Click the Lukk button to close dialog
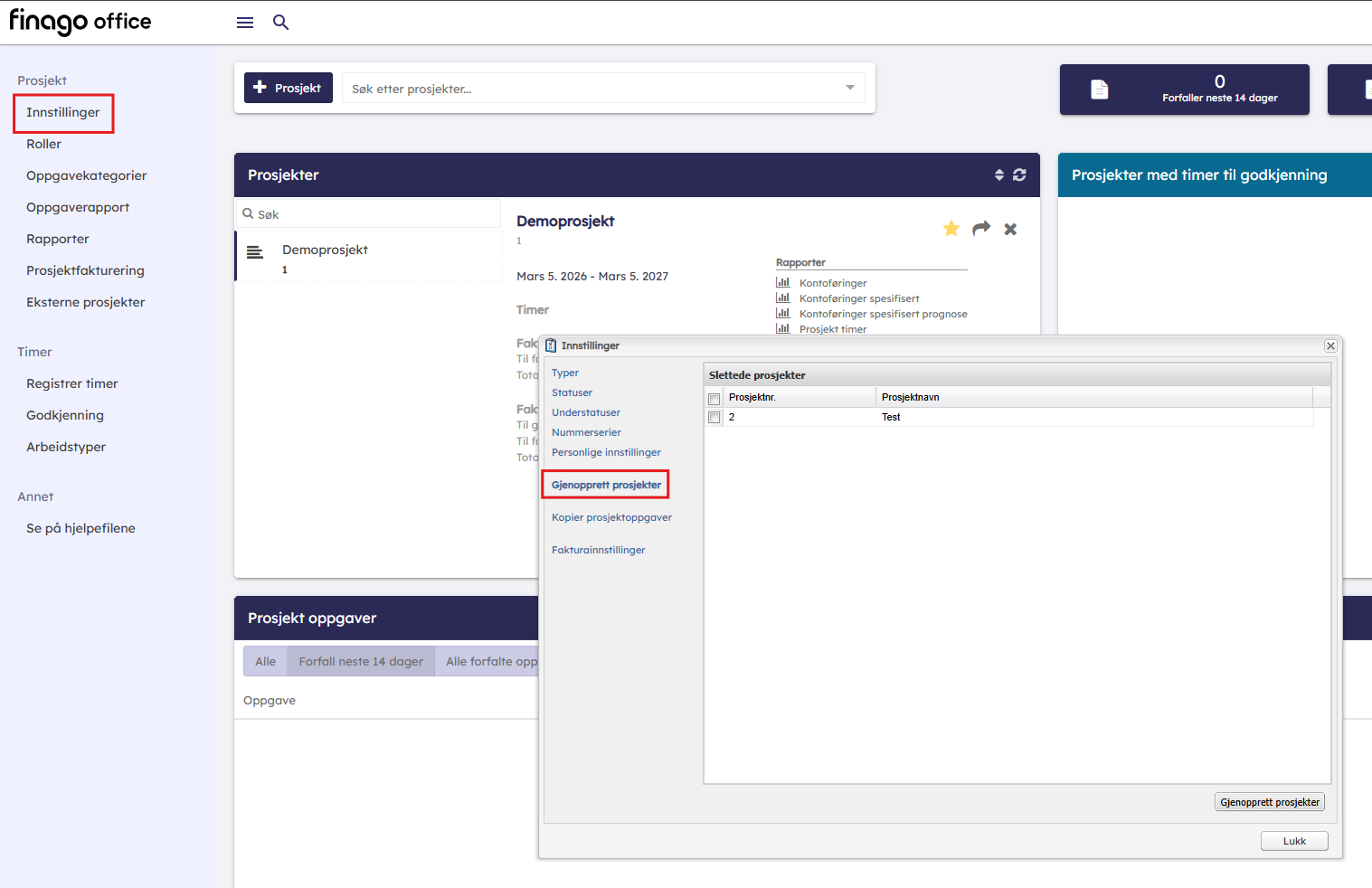Screen dimensions: 1372x888 coord(1293,841)
